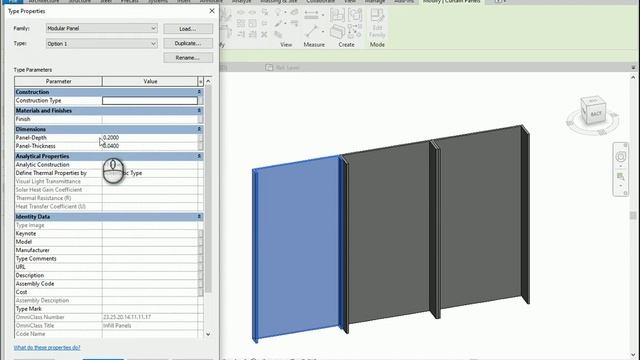
Task: Click the small button beside Cost value
Action: click(200, 292)
